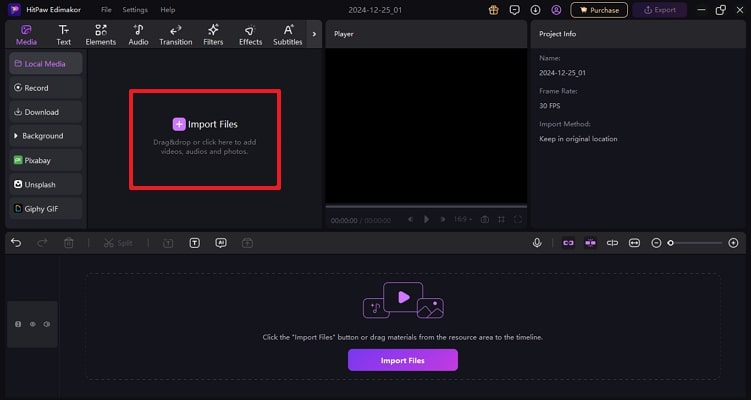
Task: Switch to the Text tab
Action: pos(63,35)
